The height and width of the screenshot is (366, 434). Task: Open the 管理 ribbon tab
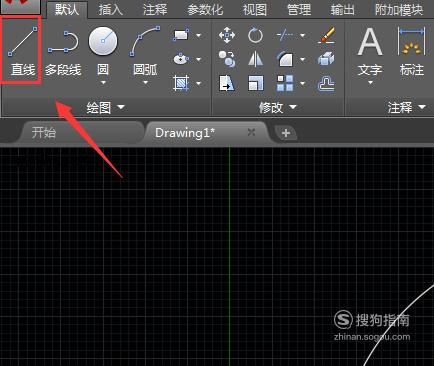(x=299, y=10)
